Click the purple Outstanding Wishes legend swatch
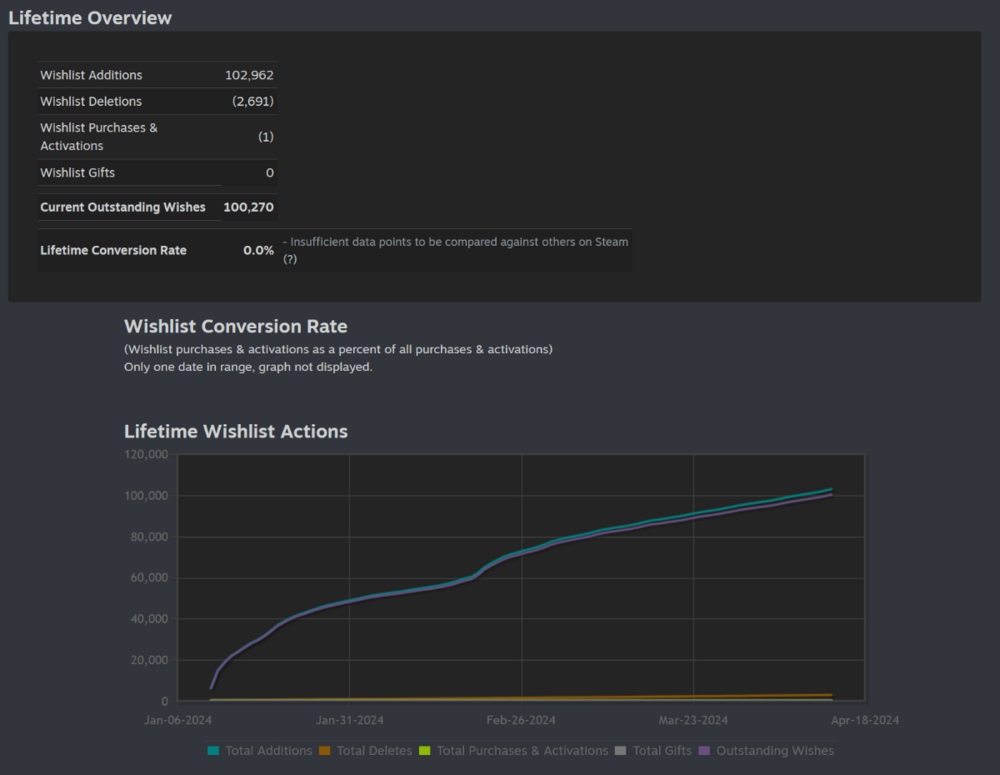The width and height of the screenshot is (1000, 775). (x=704, y=751)
